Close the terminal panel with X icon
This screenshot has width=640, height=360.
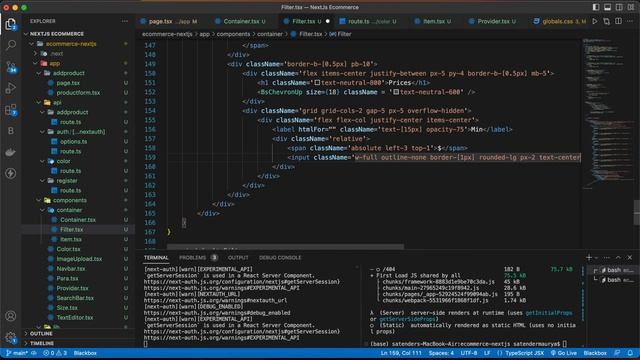tap(630, 258)
